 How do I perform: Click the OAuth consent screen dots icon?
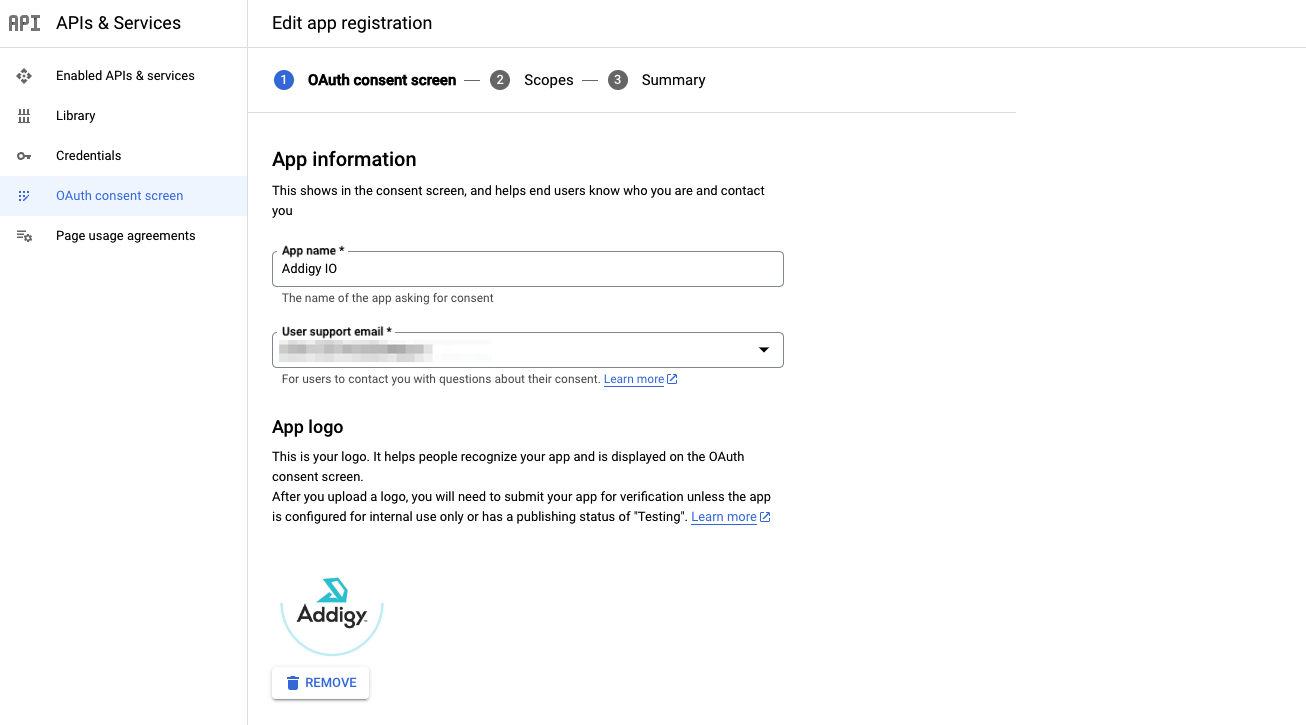point(24,196)
